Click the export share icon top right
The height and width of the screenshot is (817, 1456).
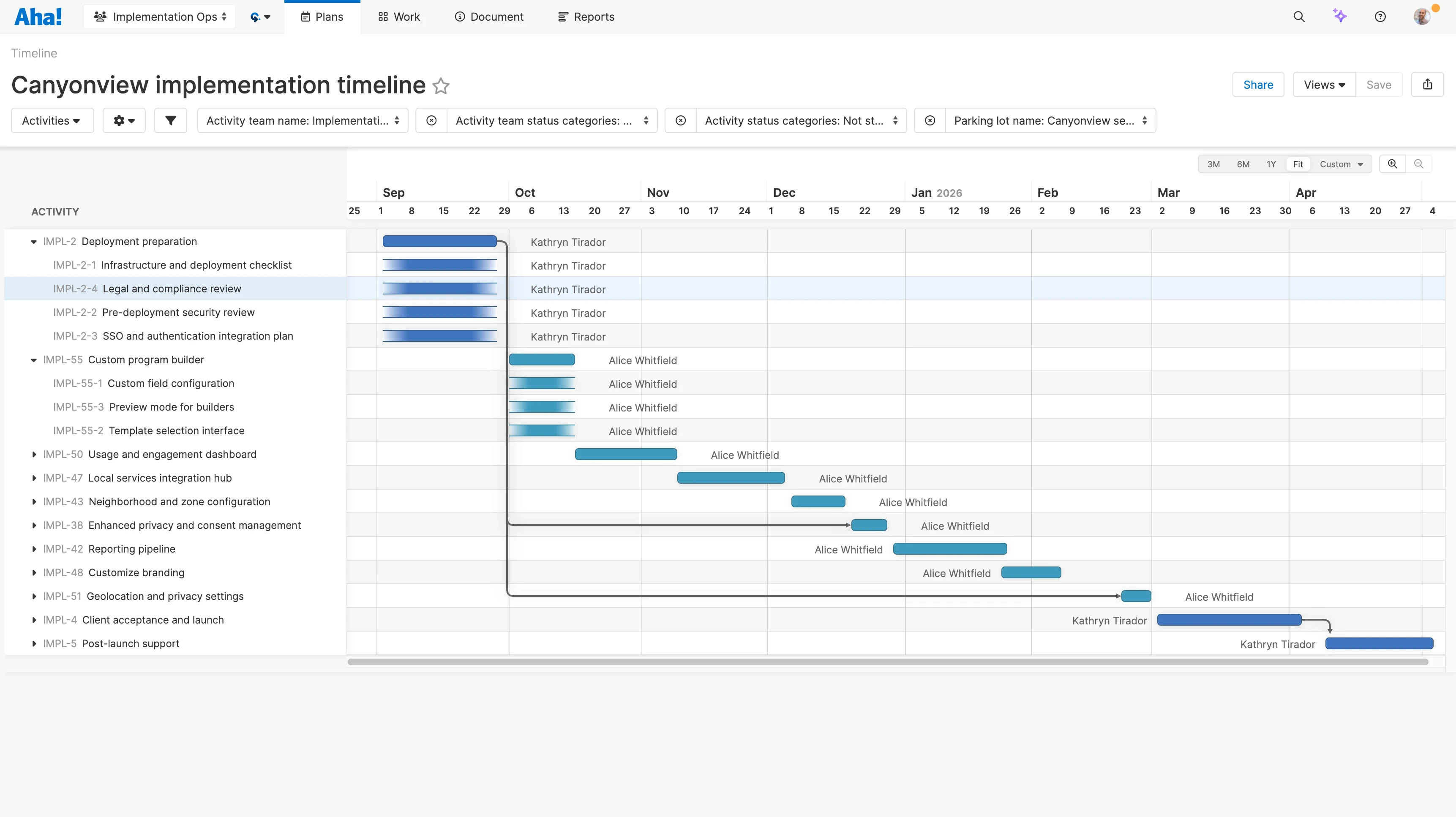(1428, 84)
